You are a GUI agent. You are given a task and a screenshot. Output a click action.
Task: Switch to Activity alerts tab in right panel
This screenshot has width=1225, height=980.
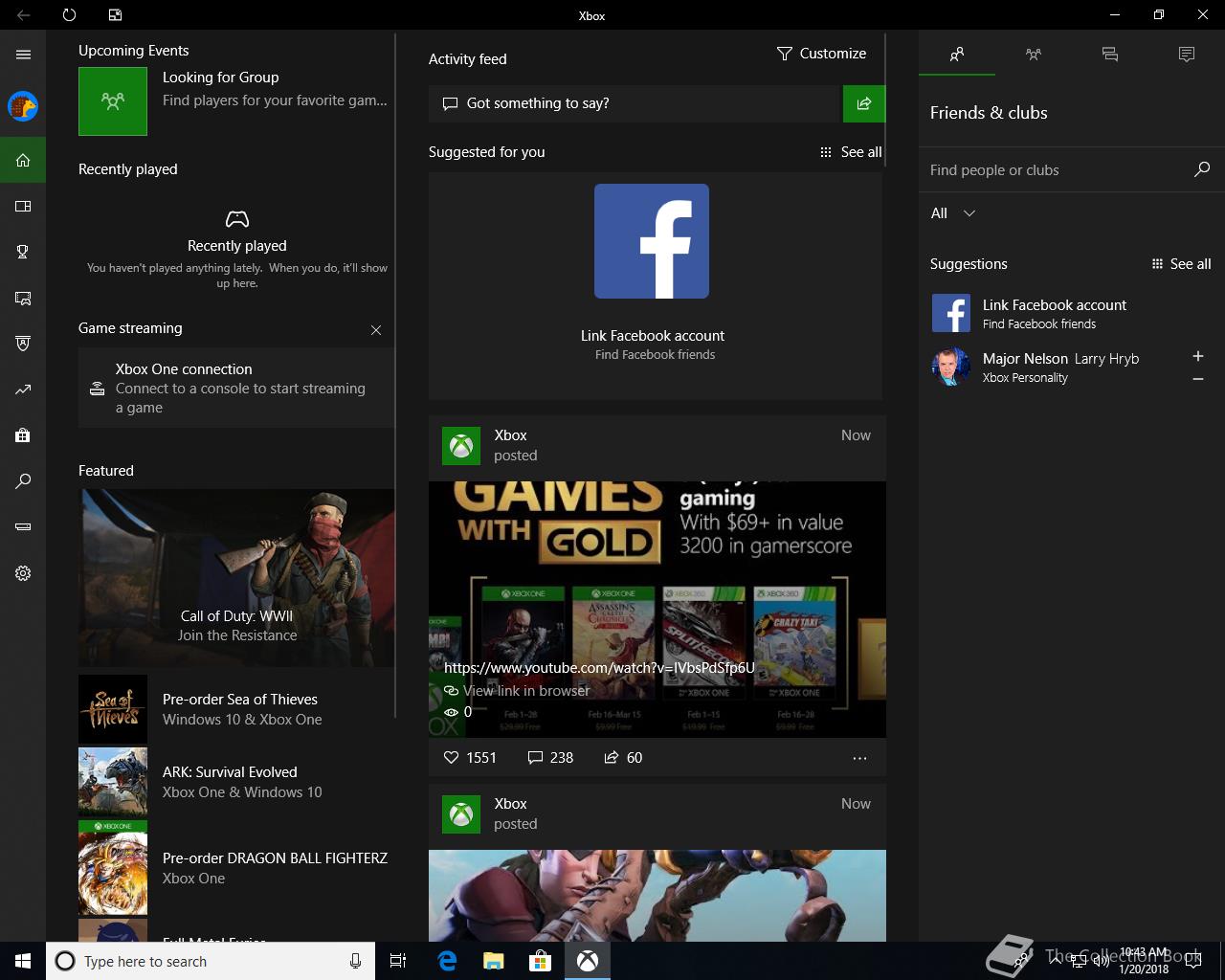[x=1187, y=55]
